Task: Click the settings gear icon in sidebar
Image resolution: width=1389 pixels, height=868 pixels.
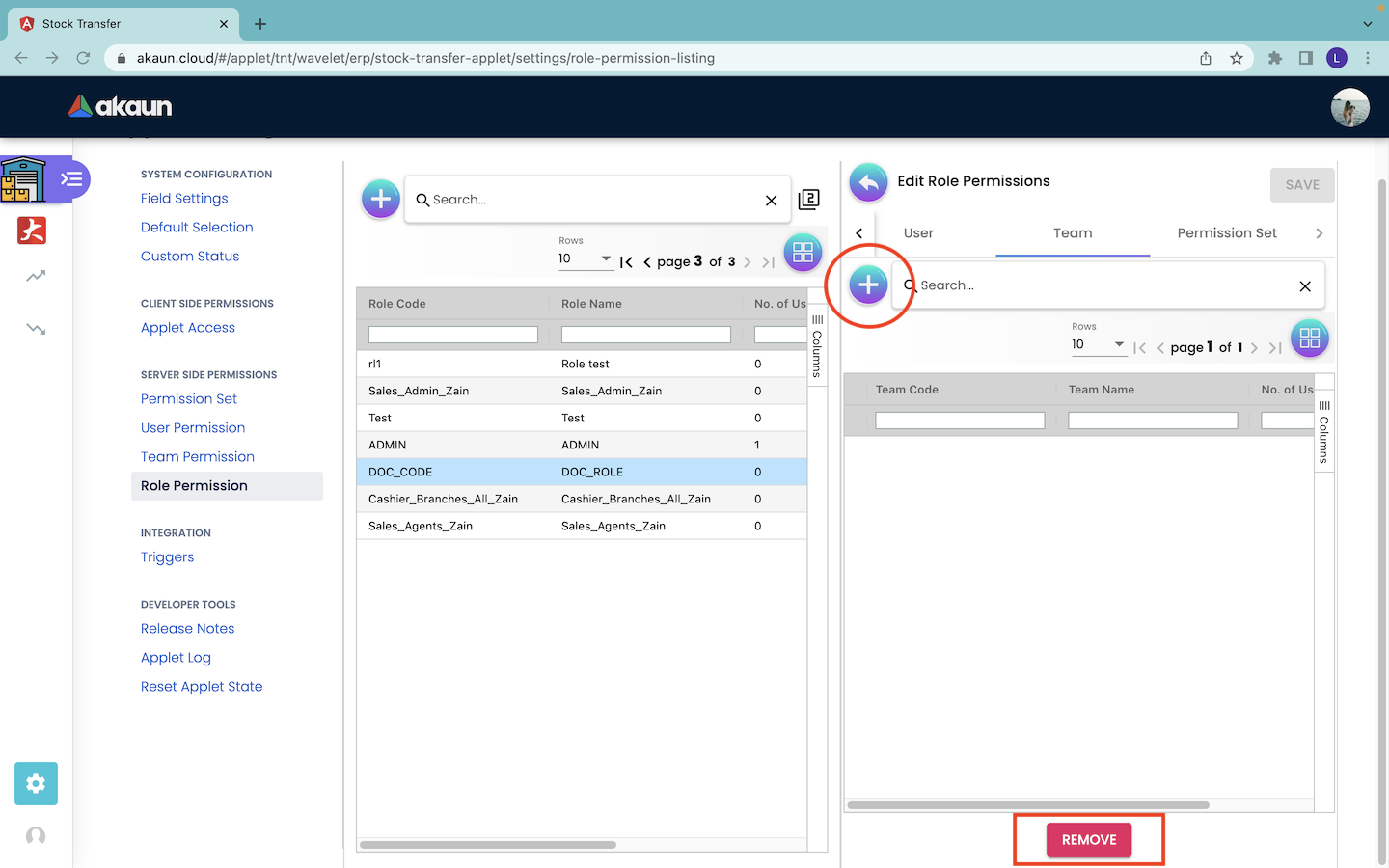Action: (x=36, y=784)
